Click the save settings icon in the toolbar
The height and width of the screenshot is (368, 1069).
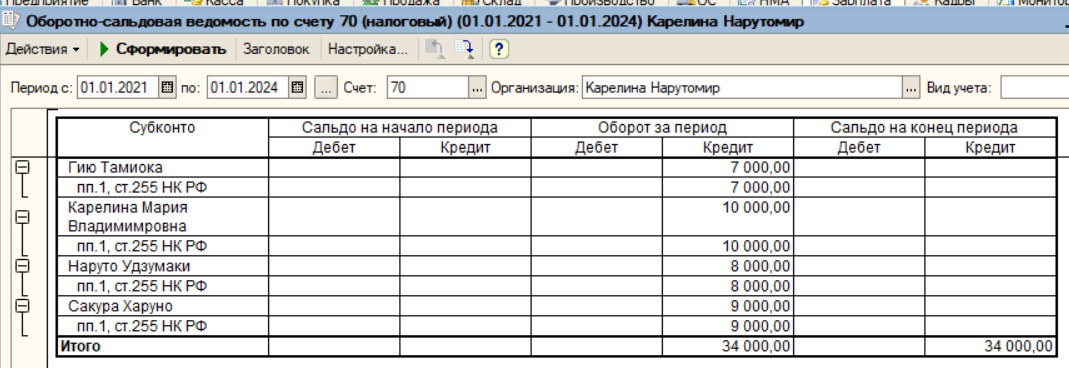[x=465, y=49]
